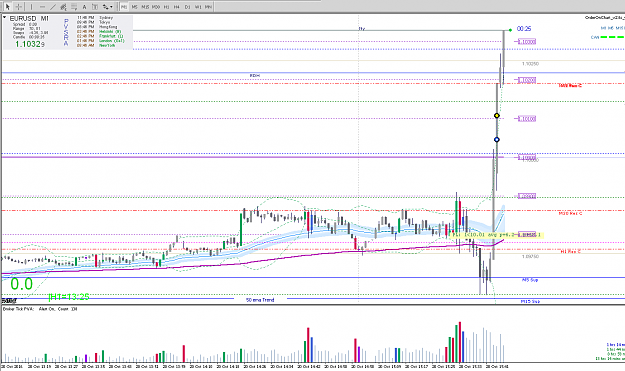Click the green IHT=13:25 label
Image resolution: width=625 pixels, height=371 pixels.
pos(69,297)
